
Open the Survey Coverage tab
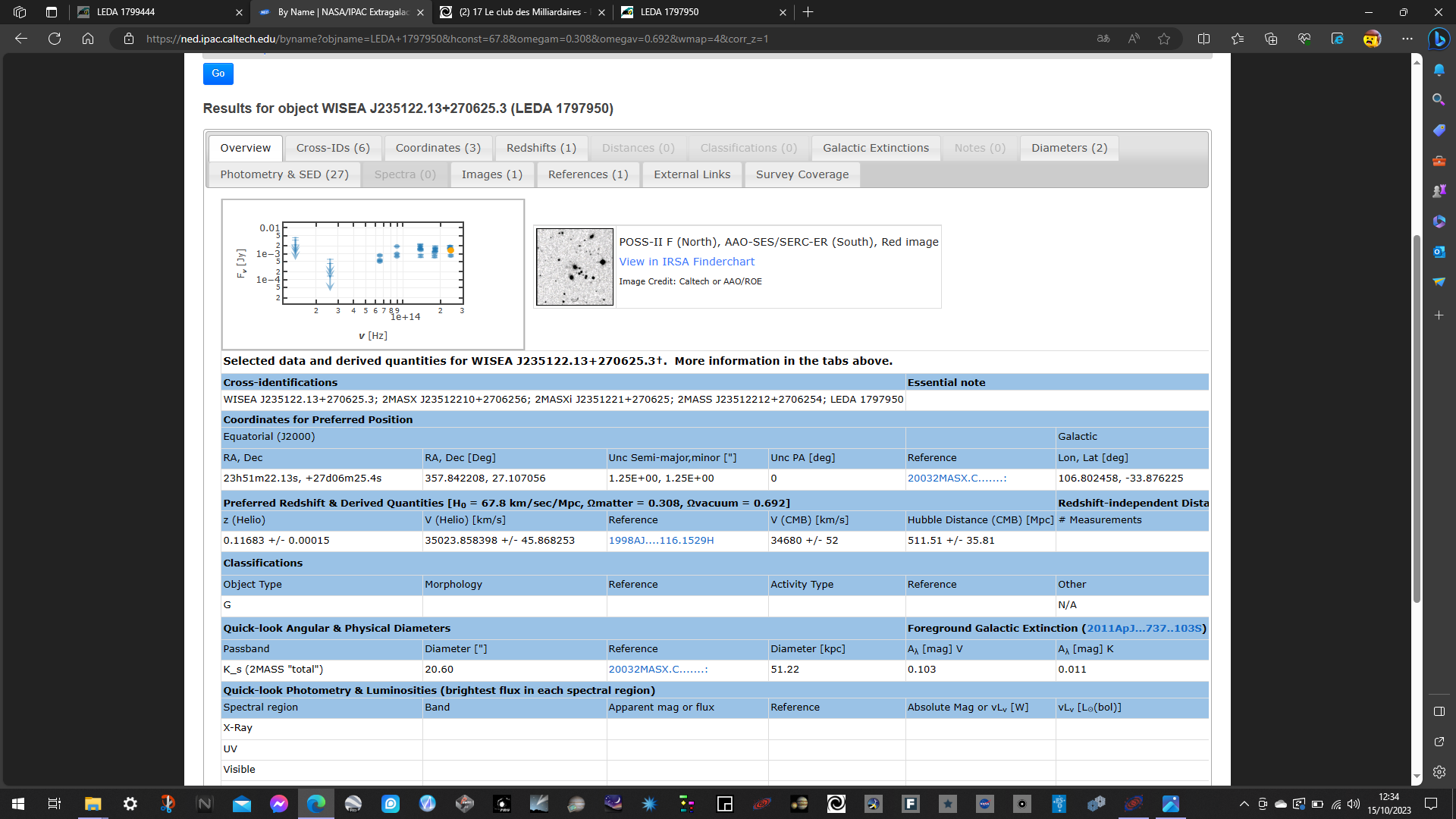pyautogui.click(x=802, y=174)
